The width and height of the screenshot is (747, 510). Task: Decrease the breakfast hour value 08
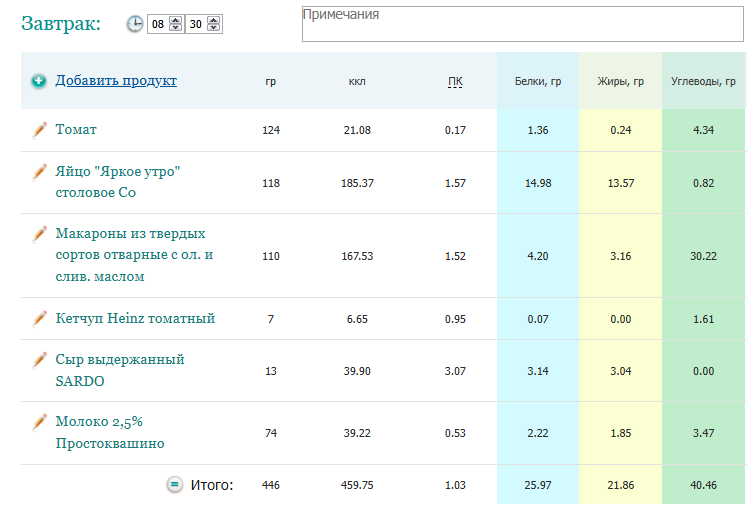tap(176, 28)
